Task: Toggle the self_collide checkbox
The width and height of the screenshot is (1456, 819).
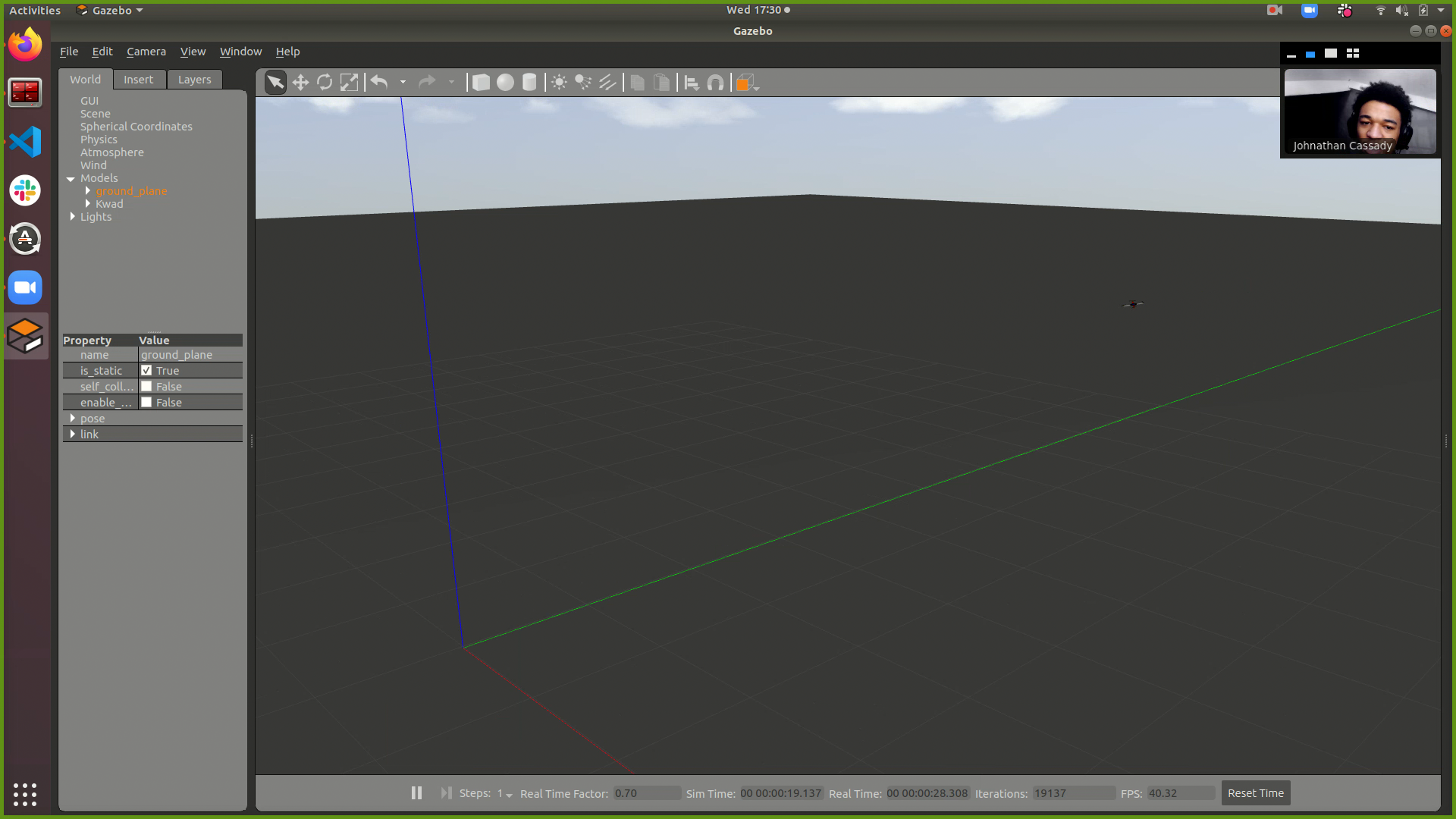Action: coord(146,387)
